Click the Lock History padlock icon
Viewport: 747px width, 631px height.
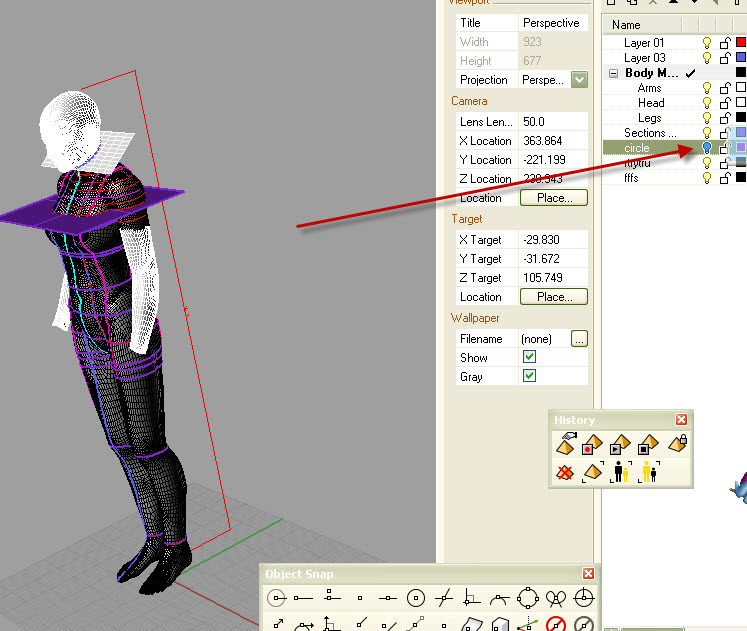(677, 444)
